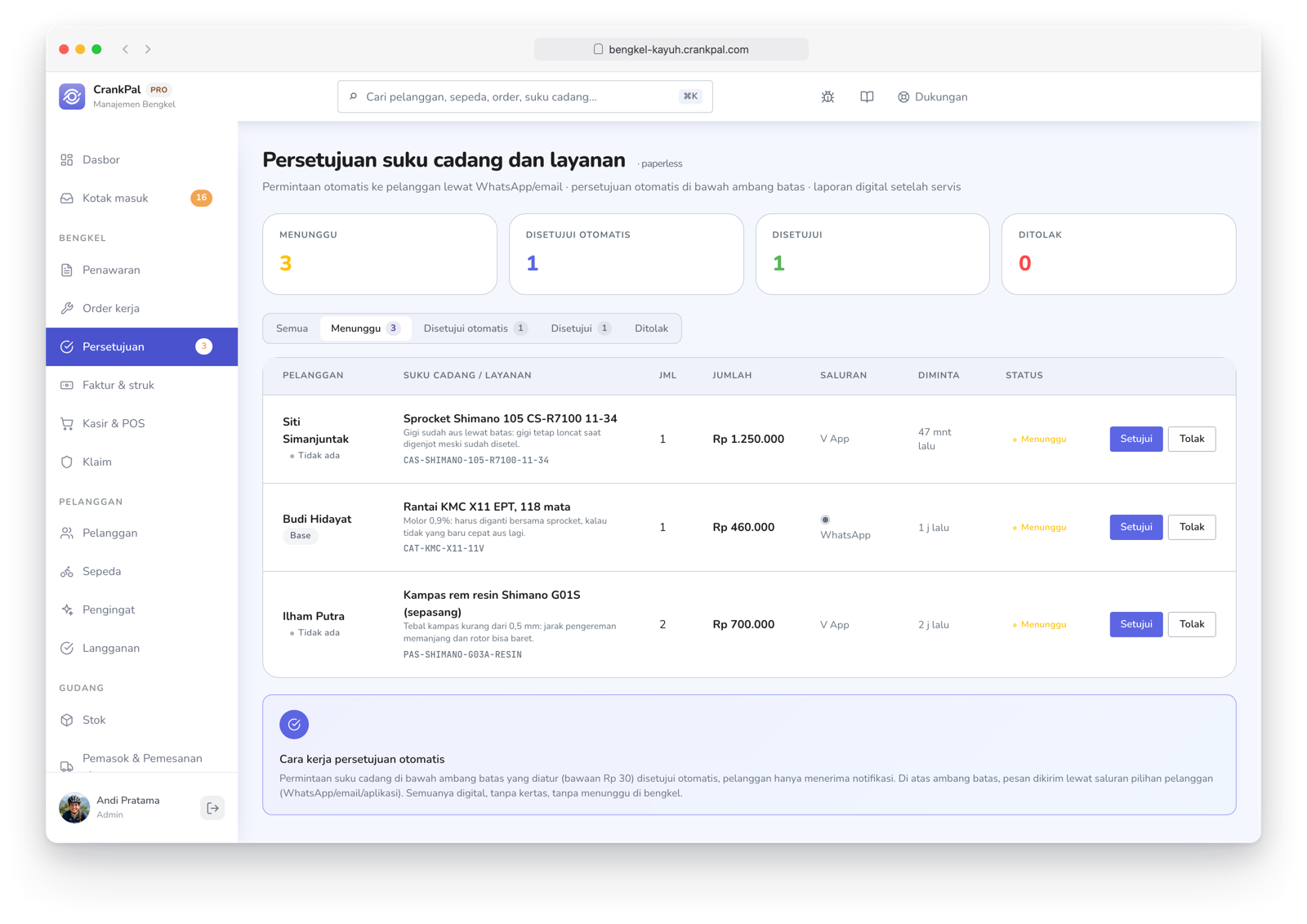Click the Saluran column header
Viewport: 1307px width, 924px height.
click(844, 376)
